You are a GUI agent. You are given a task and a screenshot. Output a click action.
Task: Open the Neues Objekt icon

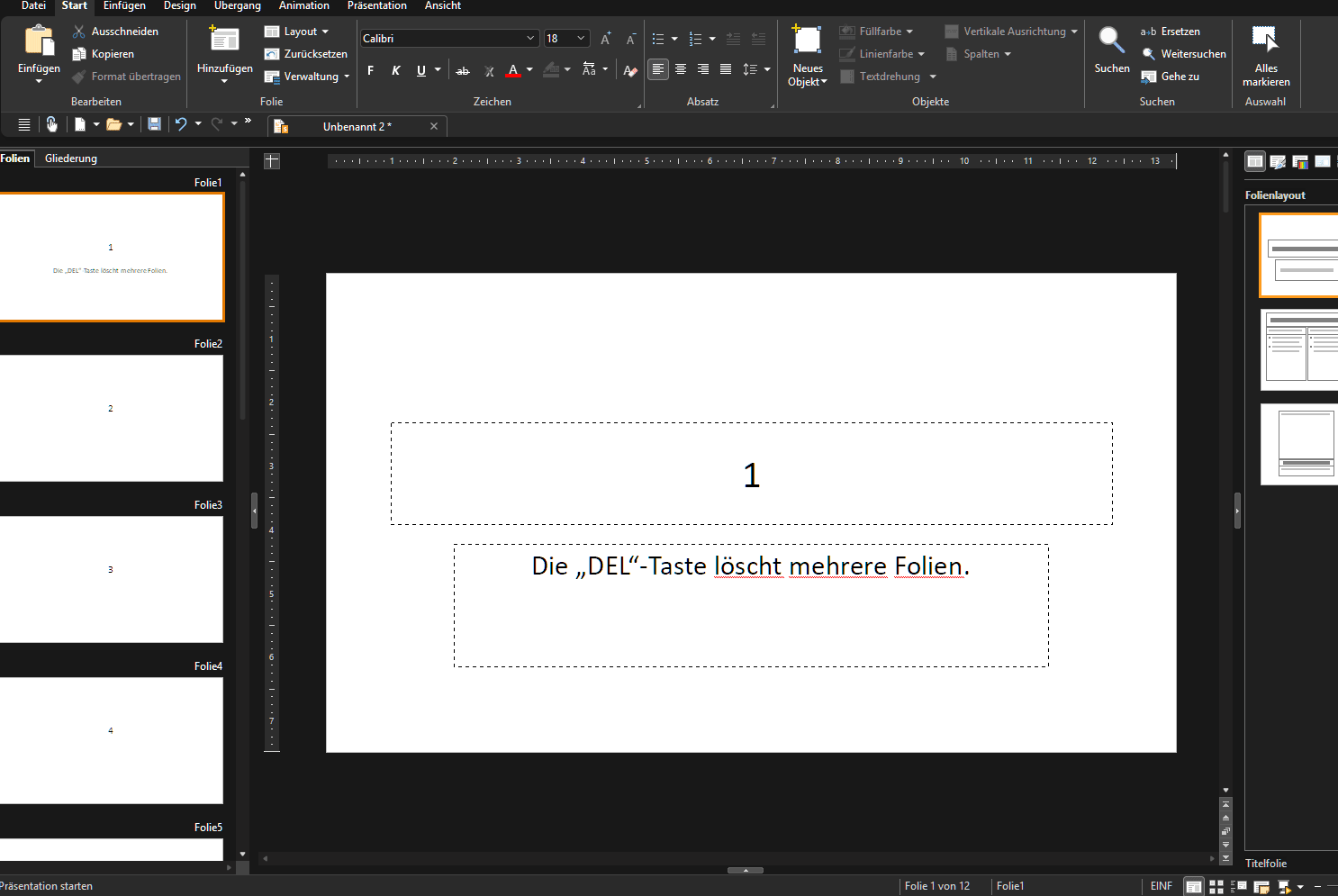(x=807, y=41)
